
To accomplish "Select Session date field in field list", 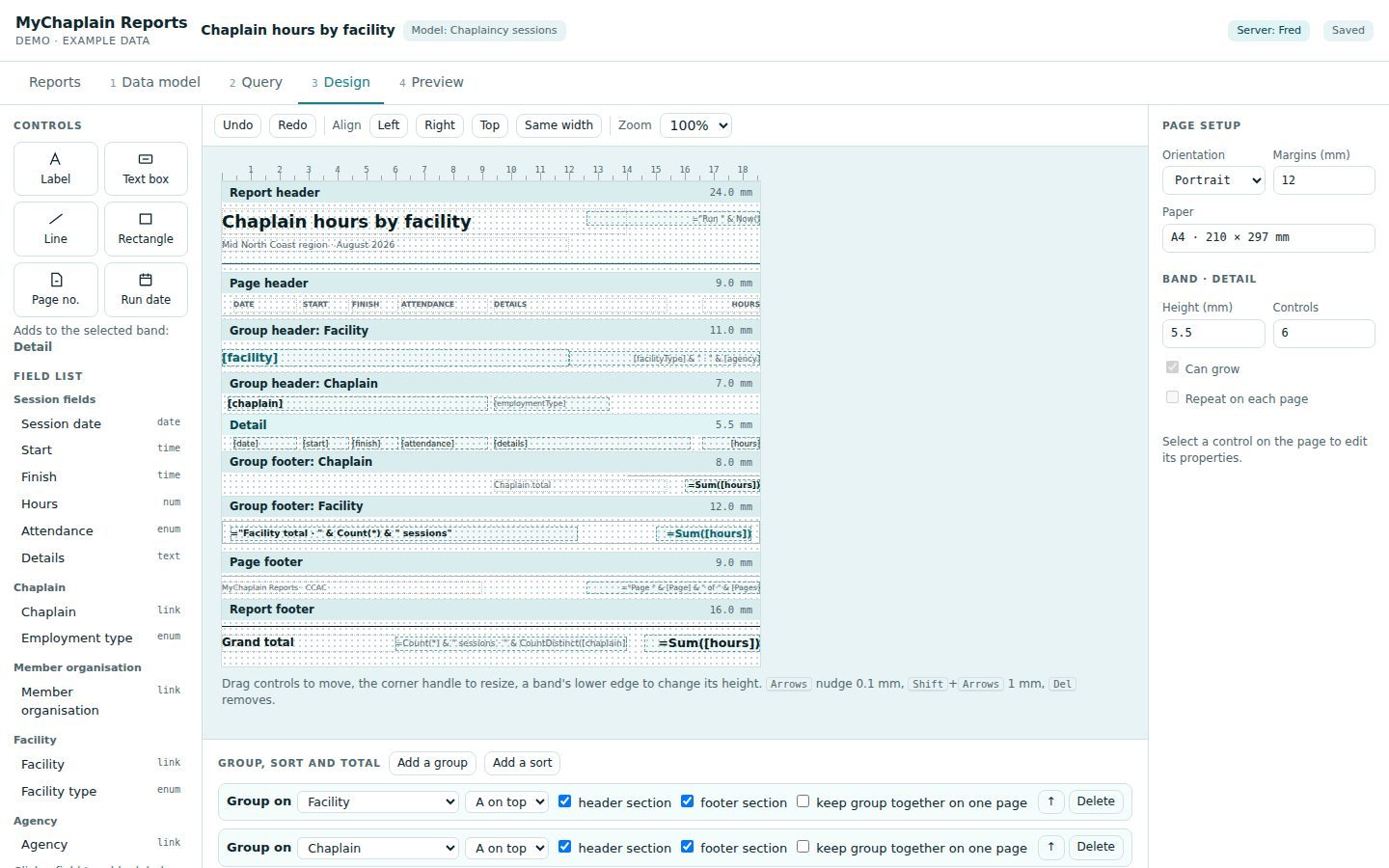I will coord(100,423).
